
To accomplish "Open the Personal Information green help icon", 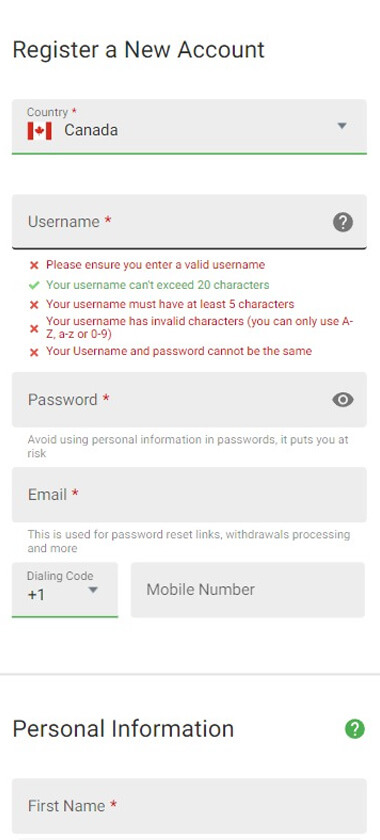I will [x=355, y=729].
